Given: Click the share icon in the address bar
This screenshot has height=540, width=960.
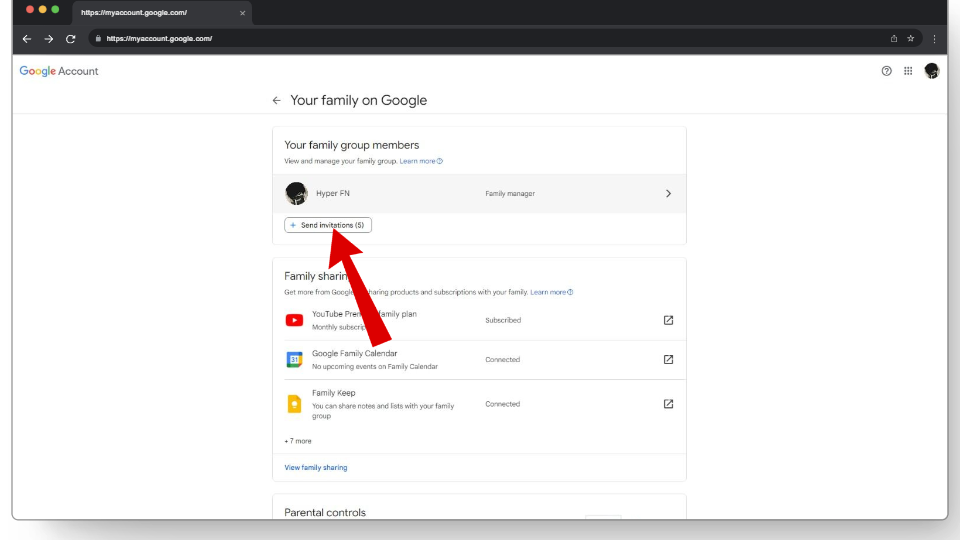Looking at the screenshot, I should pyautogui.click(x=894, y=39).
